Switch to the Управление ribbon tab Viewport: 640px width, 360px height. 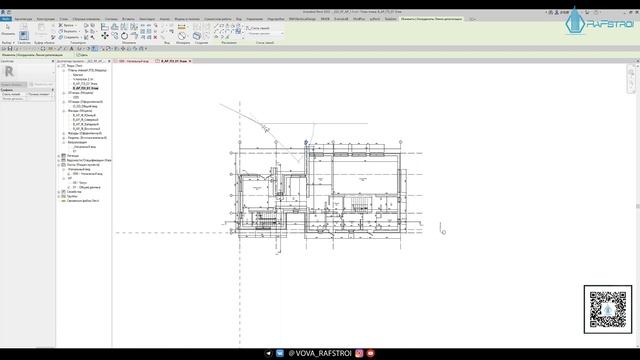(x=255, y=19)
